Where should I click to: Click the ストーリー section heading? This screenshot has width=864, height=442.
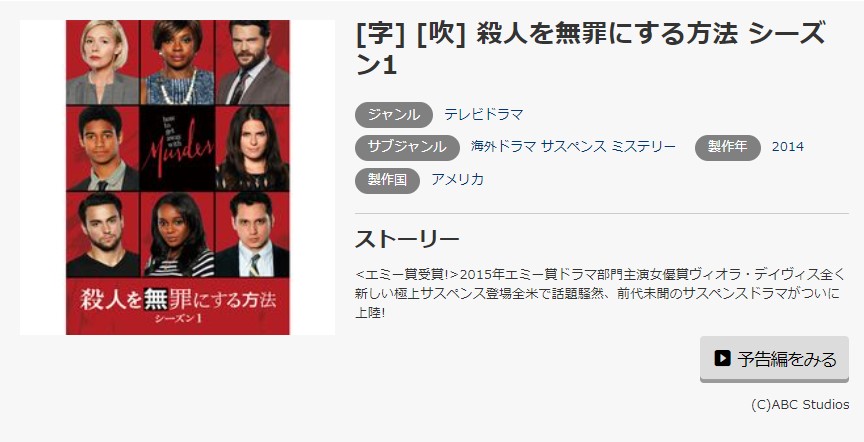coord(407,240)
